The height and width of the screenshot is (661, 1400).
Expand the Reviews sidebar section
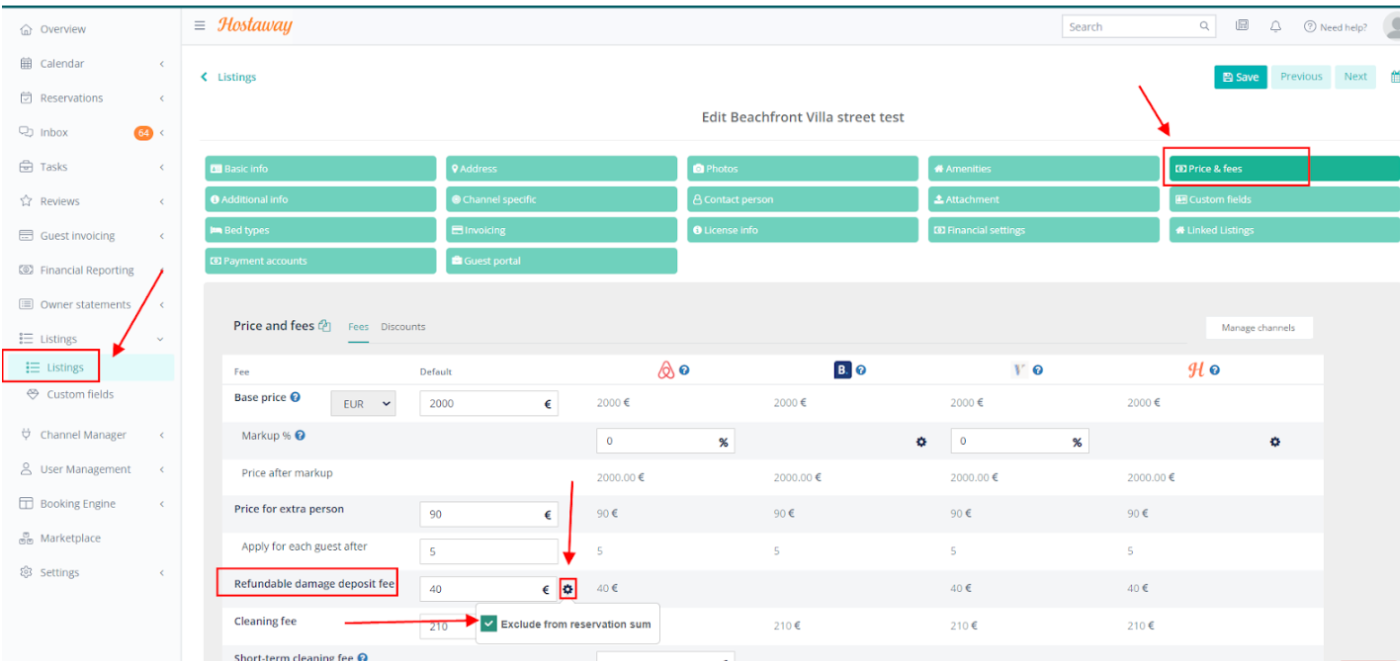click(x=162, y=201)
